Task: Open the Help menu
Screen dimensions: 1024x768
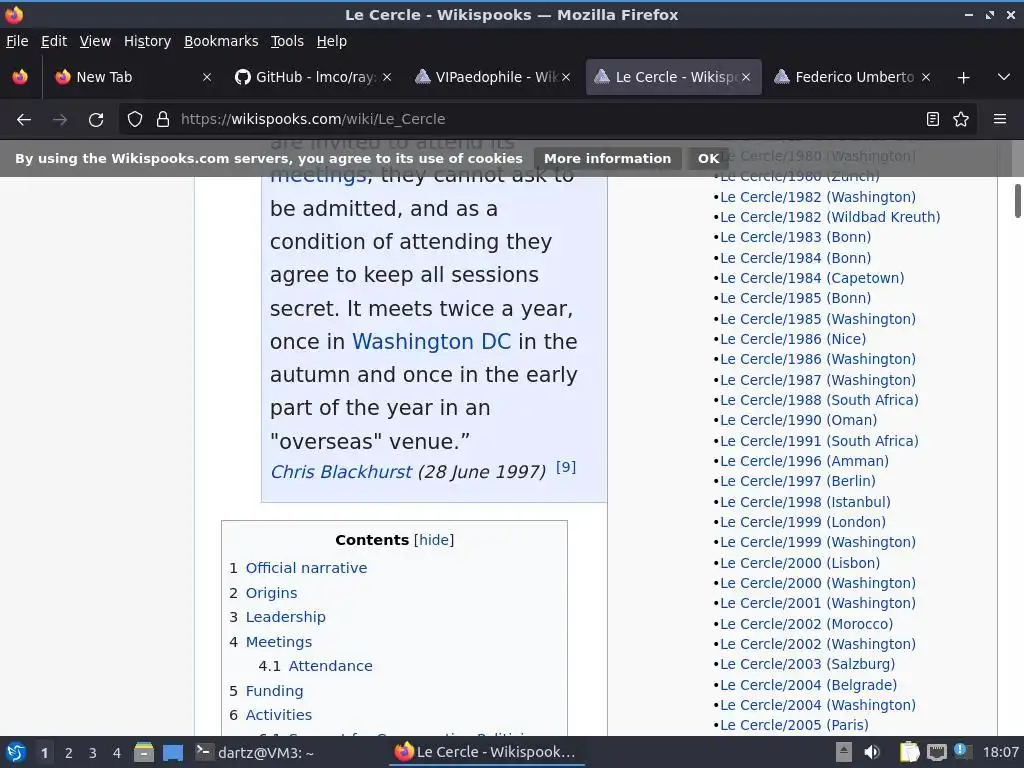Action: [332, 41]
